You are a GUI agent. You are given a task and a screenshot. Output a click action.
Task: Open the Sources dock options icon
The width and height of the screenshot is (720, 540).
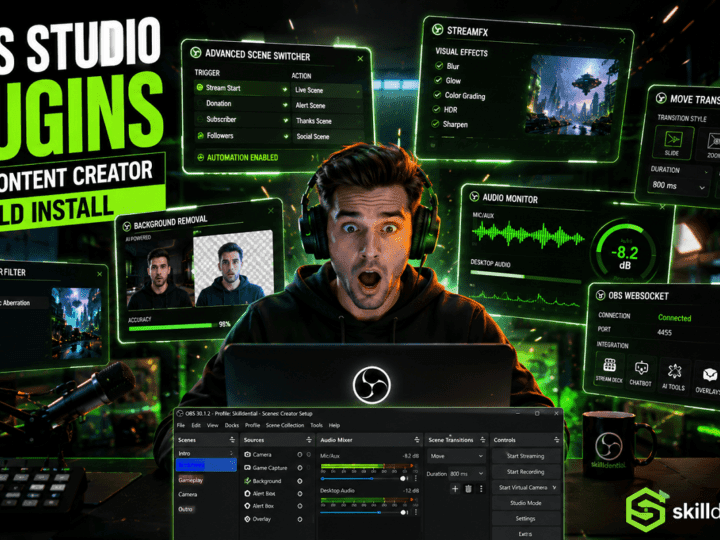(309, 440)
